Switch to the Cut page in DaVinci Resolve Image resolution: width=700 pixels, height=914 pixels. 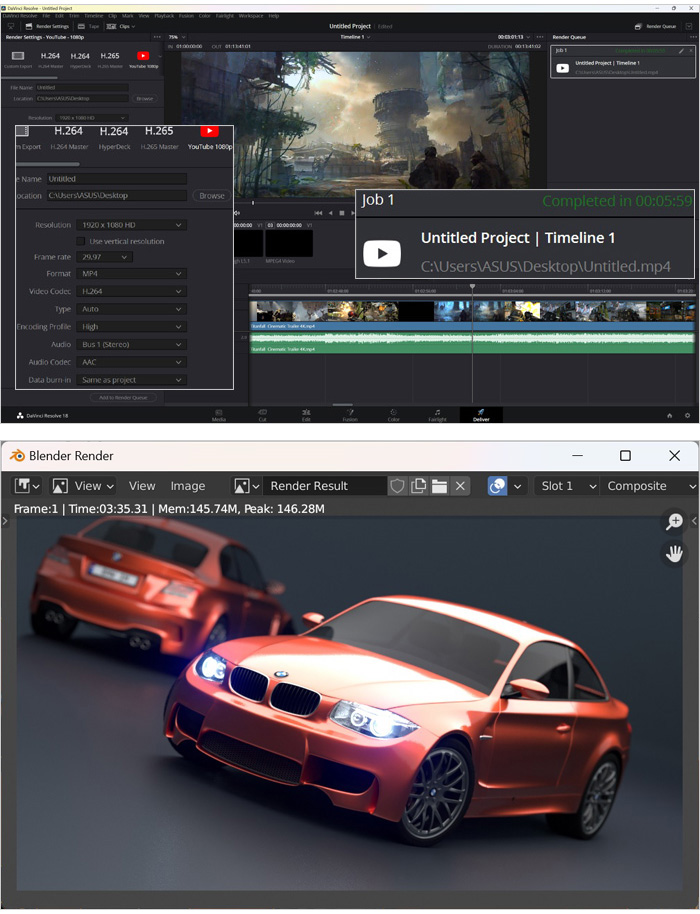[x=262, y=415]
